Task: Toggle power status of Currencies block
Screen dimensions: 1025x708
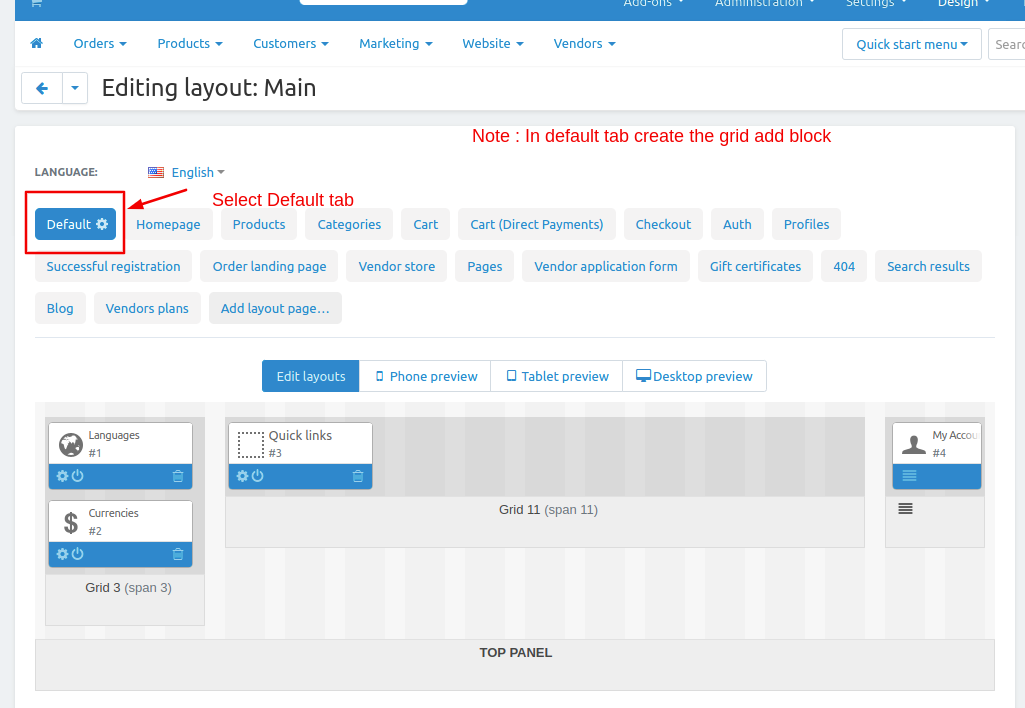Action: coord(78,554)
